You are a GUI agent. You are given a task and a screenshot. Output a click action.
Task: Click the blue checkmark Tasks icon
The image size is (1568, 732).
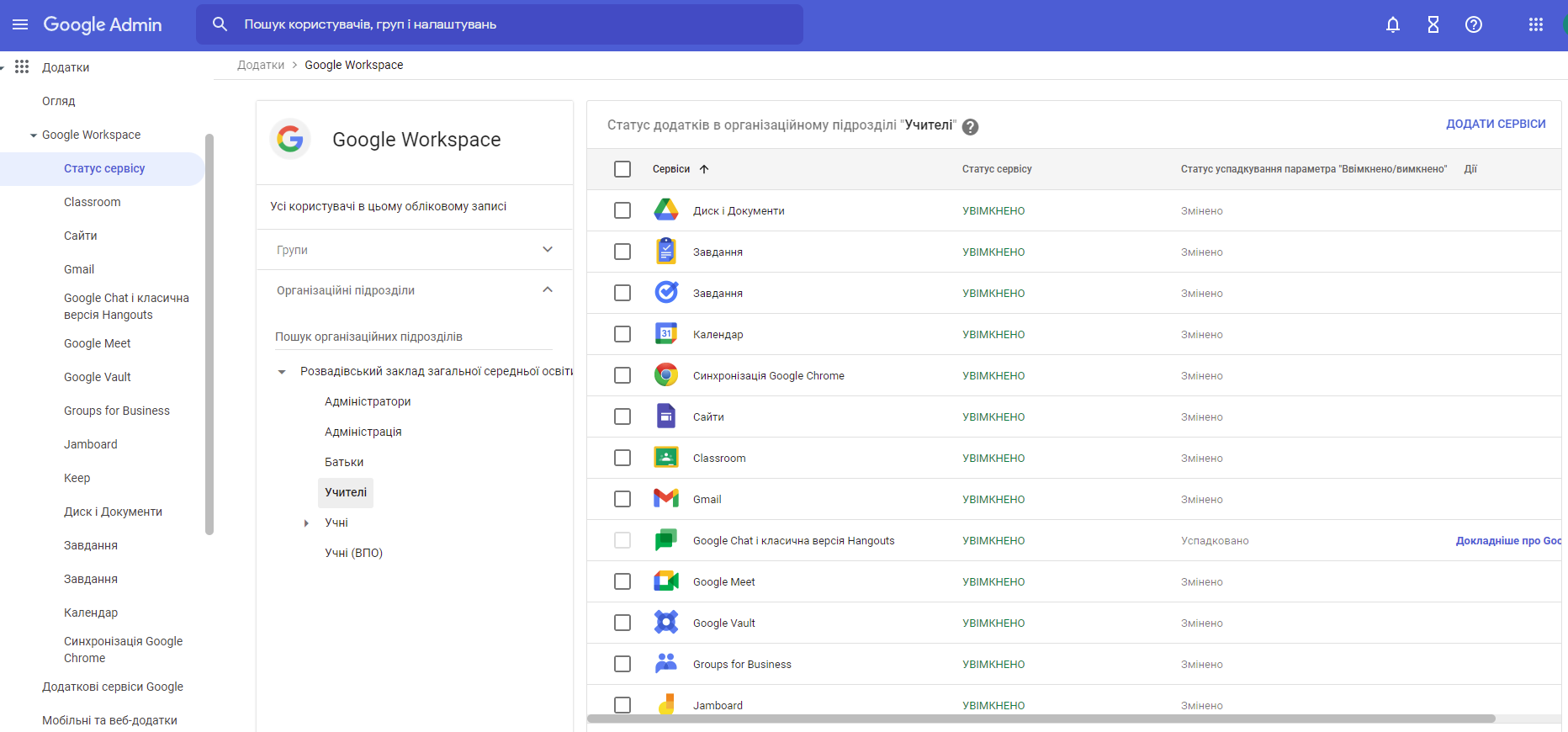point(666,293)
